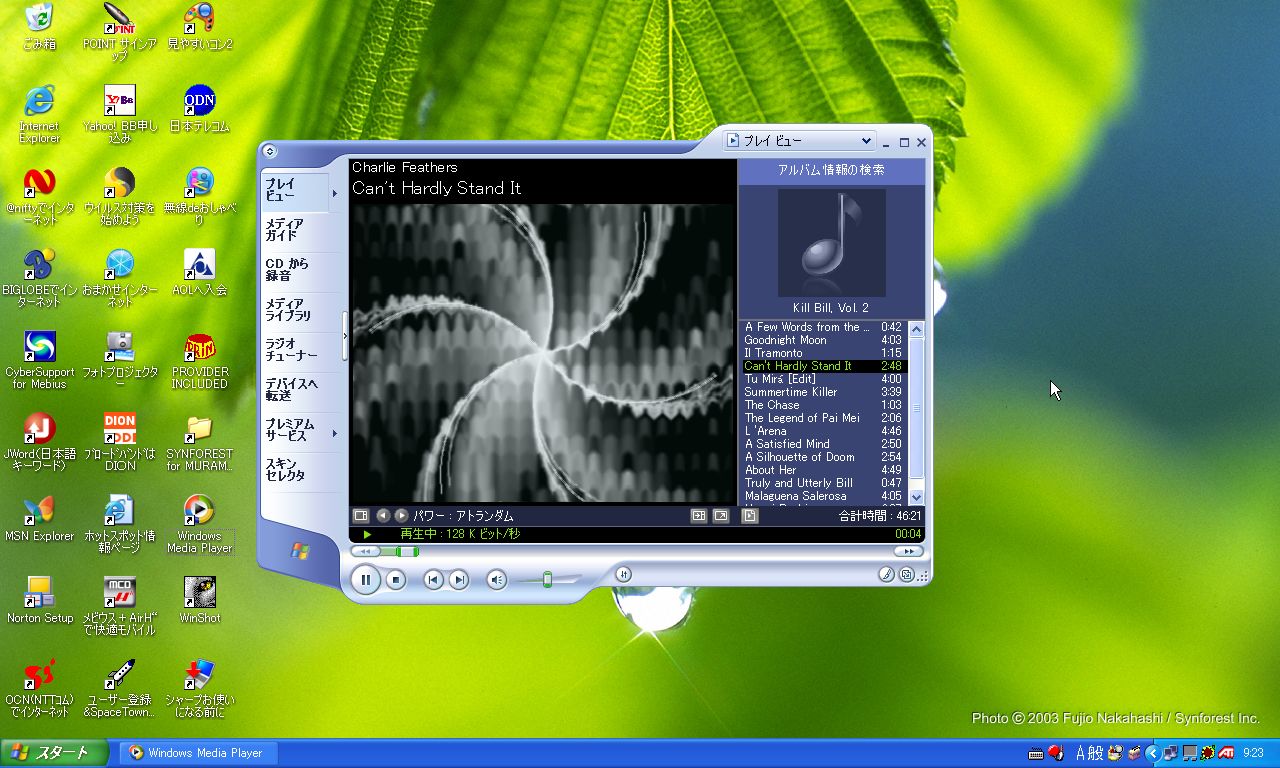
Task: Click the fast forward button
Action: (x=908, y=551)
